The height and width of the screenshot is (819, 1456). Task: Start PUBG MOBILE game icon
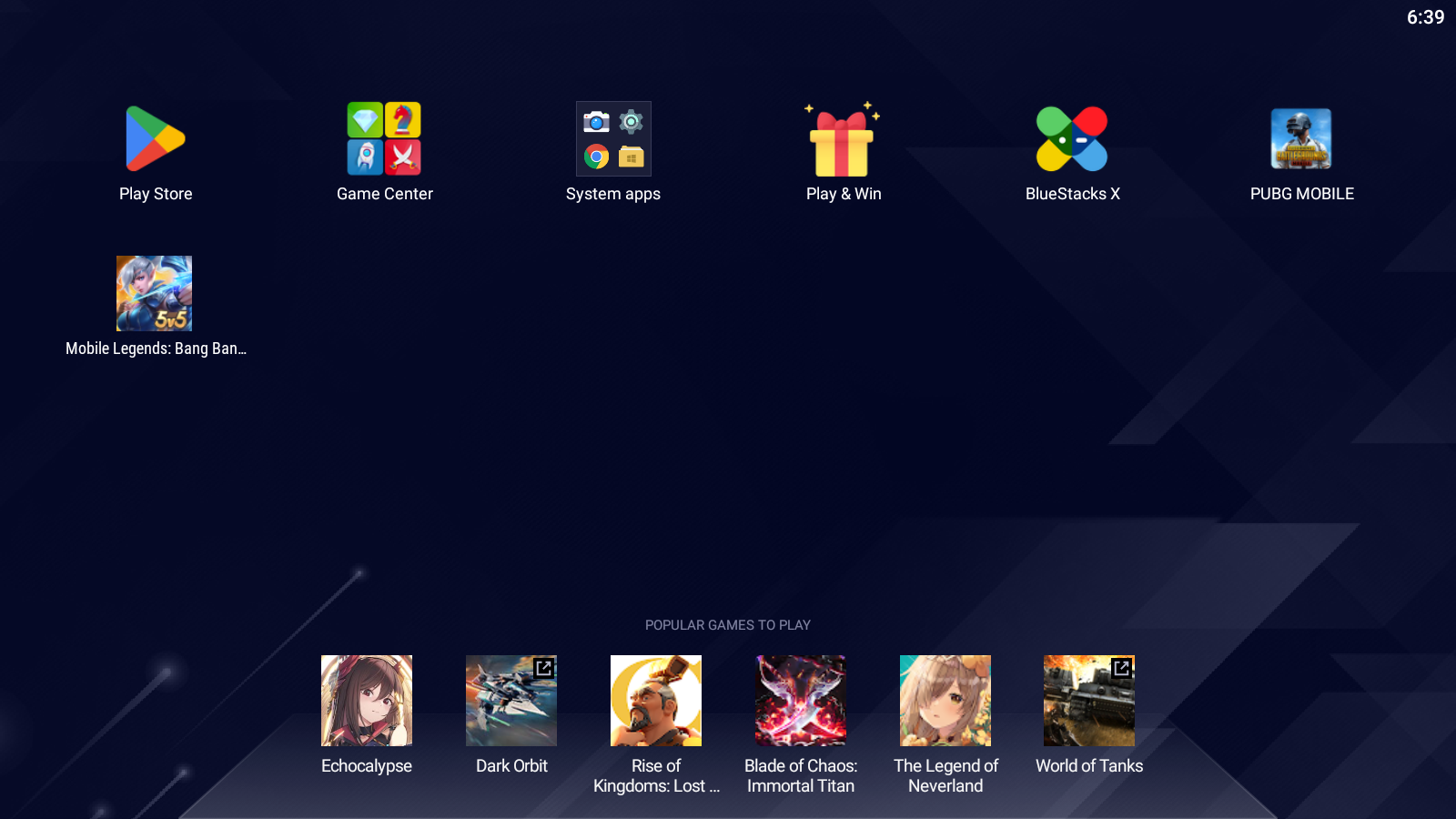1301,138
